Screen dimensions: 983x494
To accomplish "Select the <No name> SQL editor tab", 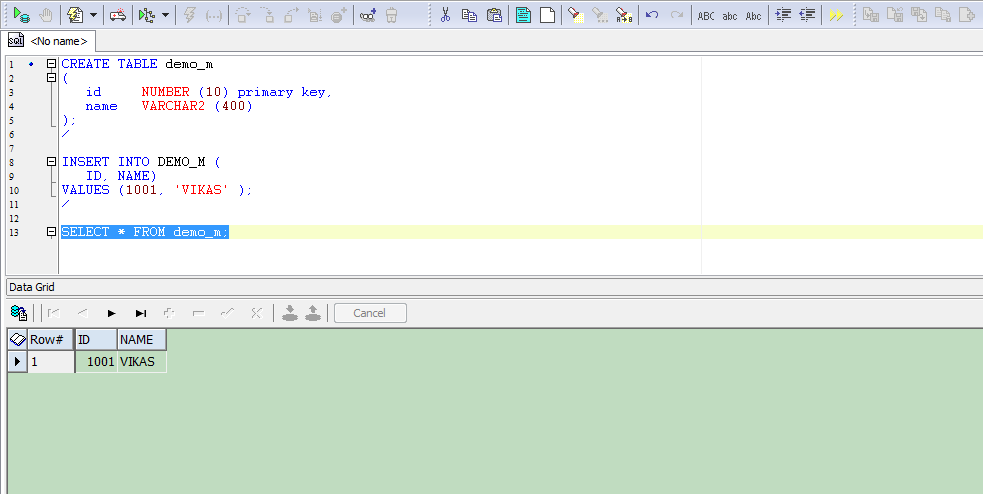I will [x=50, y=41].
